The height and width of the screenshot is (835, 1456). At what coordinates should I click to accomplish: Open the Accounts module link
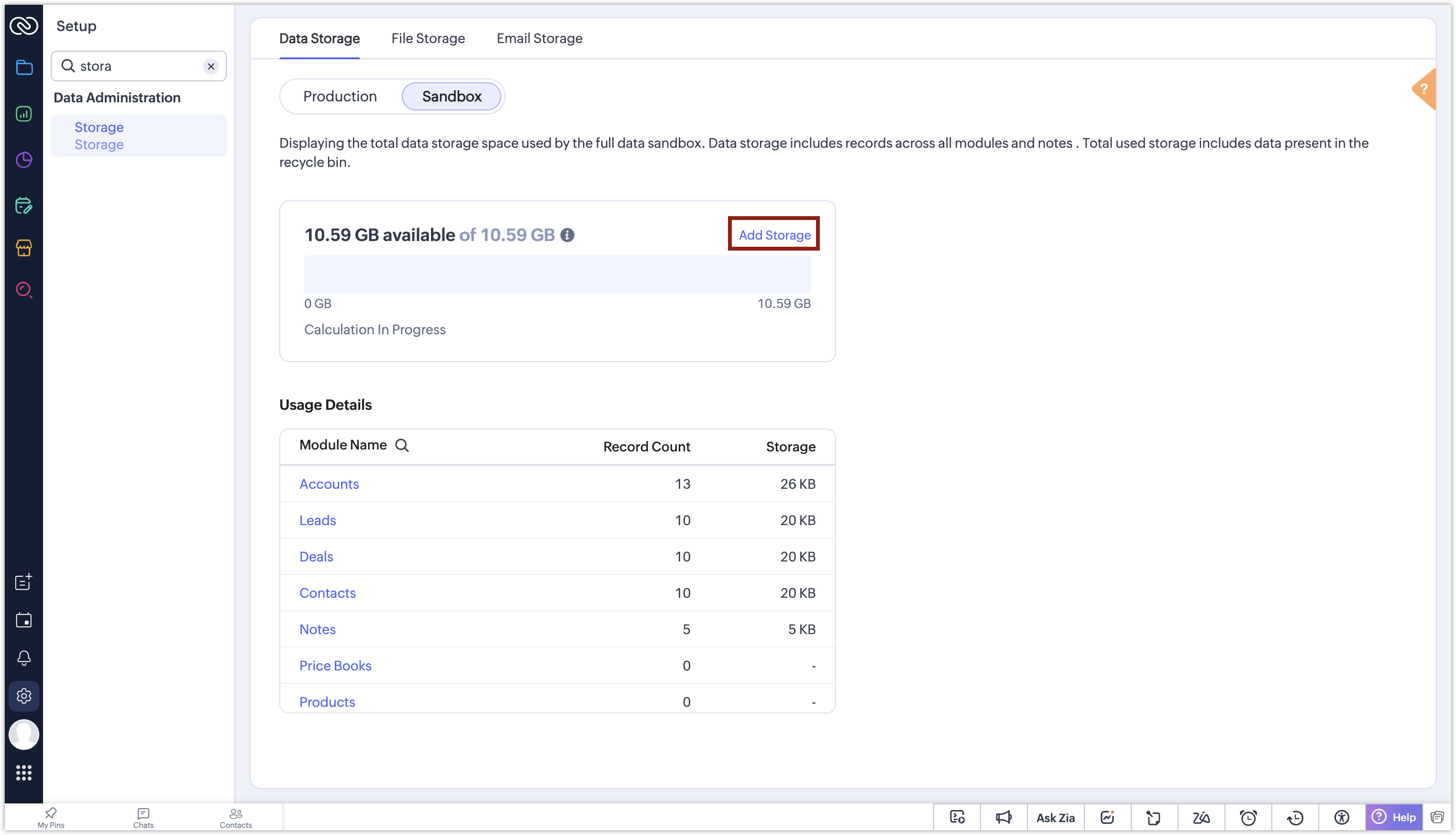(x=329, y=484)
